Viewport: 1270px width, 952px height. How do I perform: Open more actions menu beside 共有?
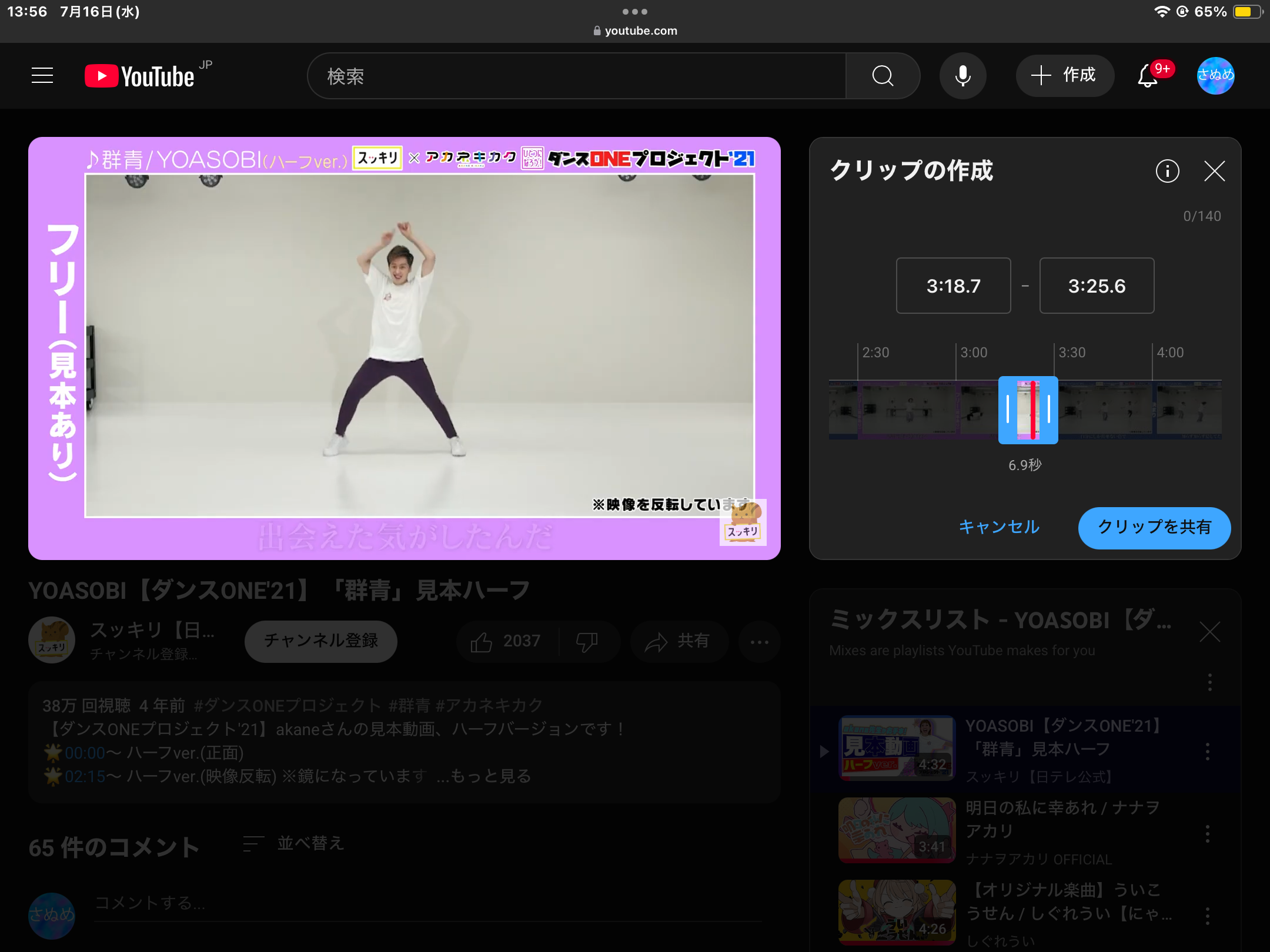(759, 642)
